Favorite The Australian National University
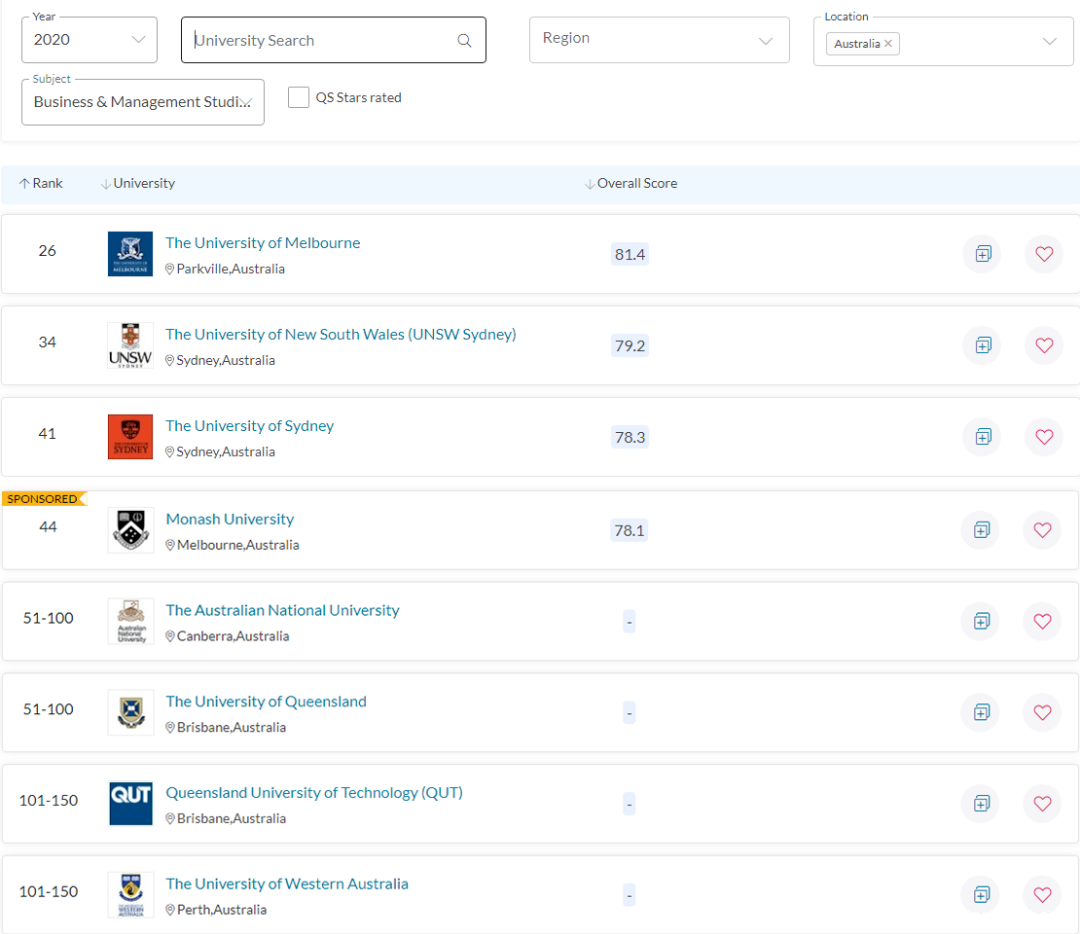Viewport: 1080px width, 934px height. click(x=1043, y=621)
